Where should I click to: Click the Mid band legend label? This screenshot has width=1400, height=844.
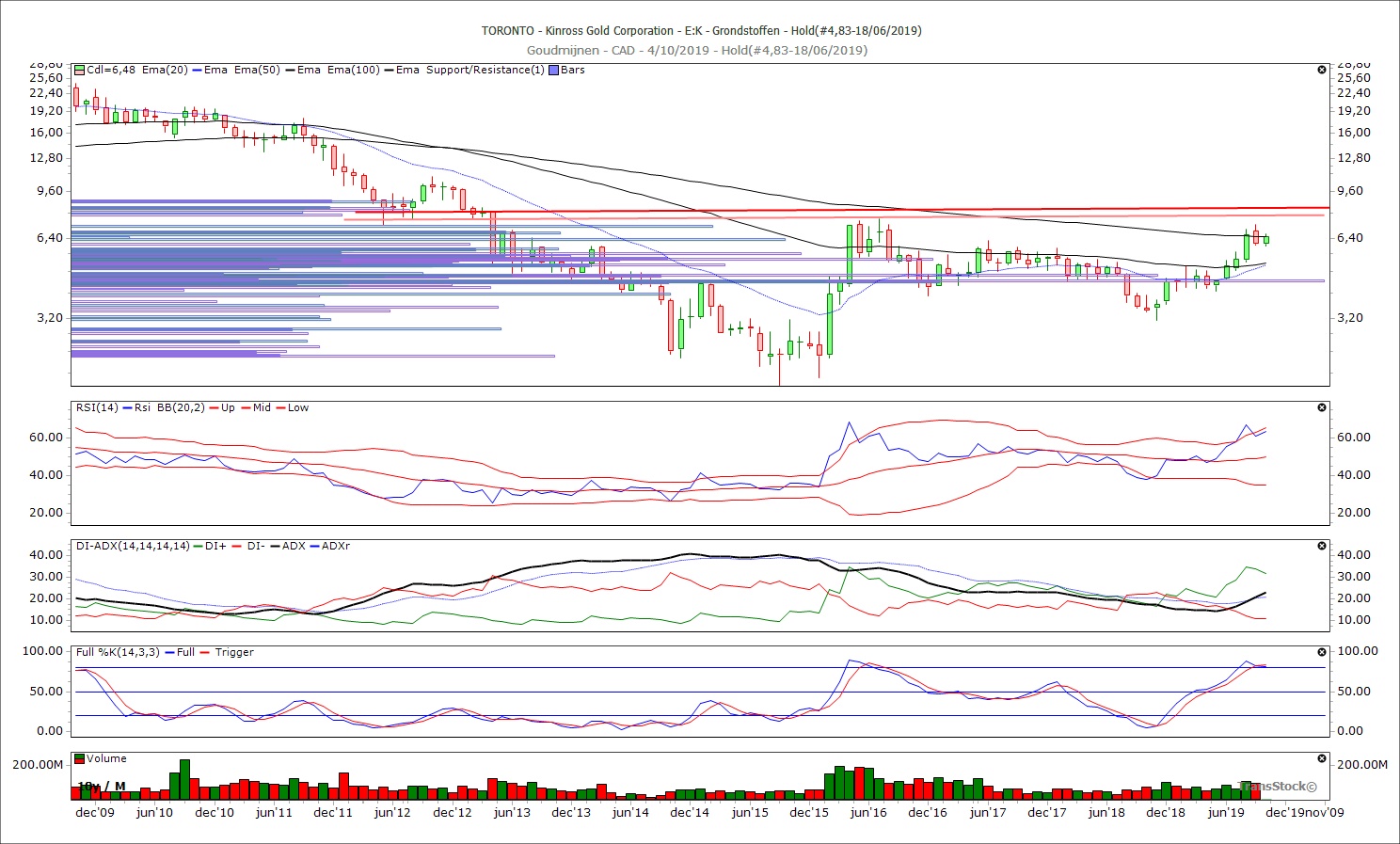click(x=262, y=407)
